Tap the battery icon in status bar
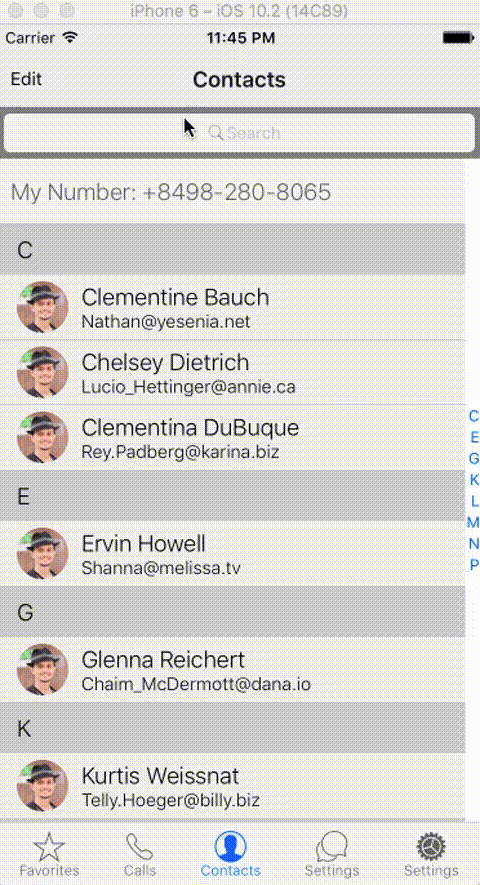Image resolution: width=480 pixels, height=885 pixels. (458, 38)
